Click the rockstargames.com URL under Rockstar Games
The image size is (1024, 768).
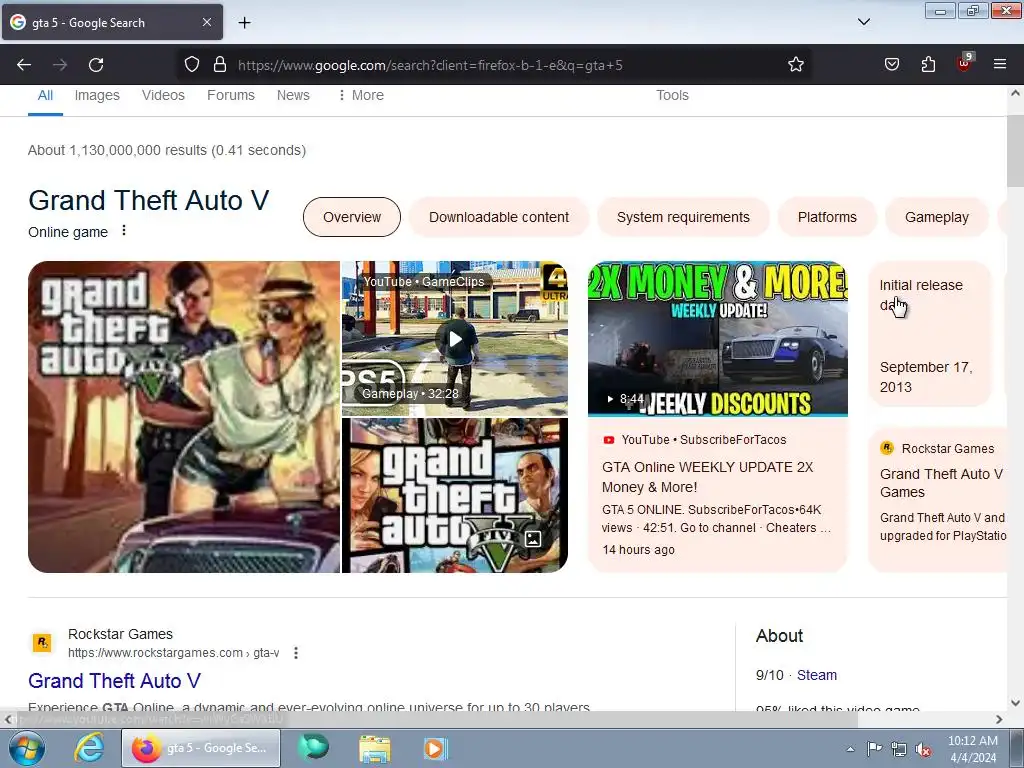pos(174,652)
